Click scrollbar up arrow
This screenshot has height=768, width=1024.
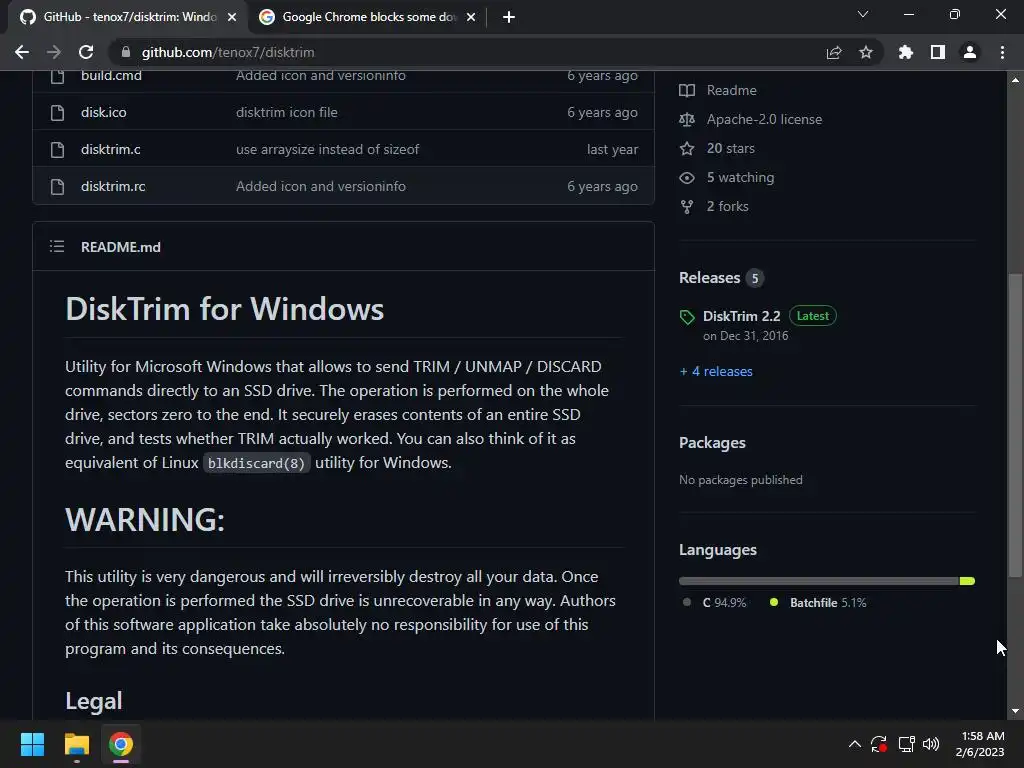tap(1015, 80)
